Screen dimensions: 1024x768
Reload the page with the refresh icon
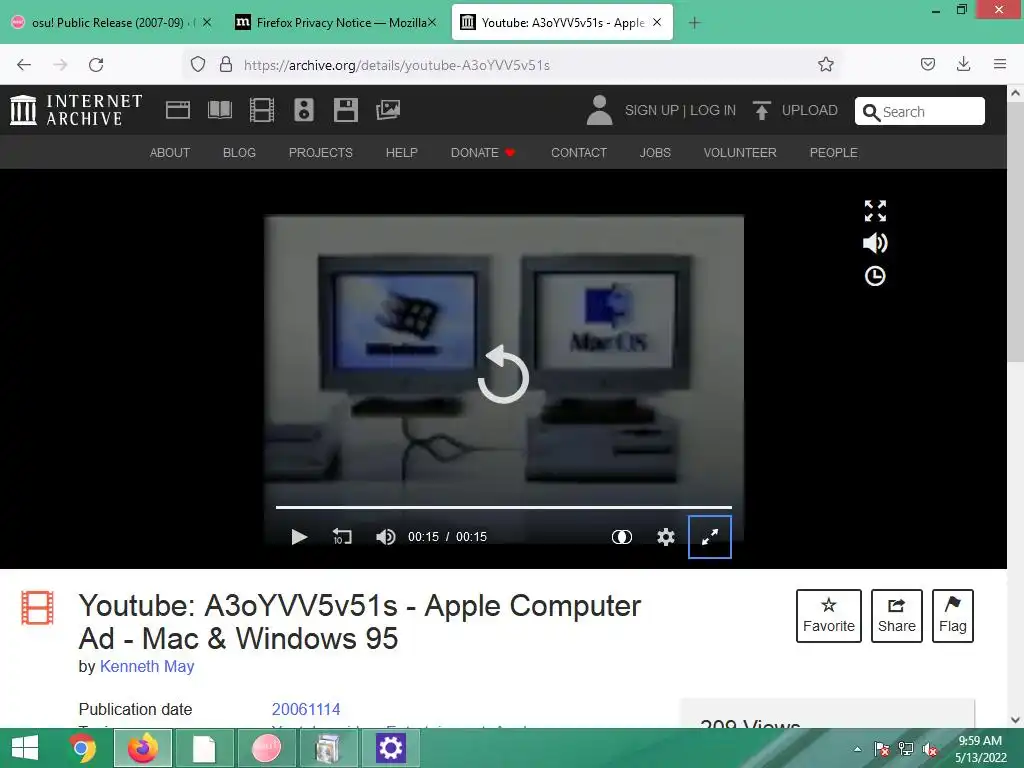coord(96,65)
